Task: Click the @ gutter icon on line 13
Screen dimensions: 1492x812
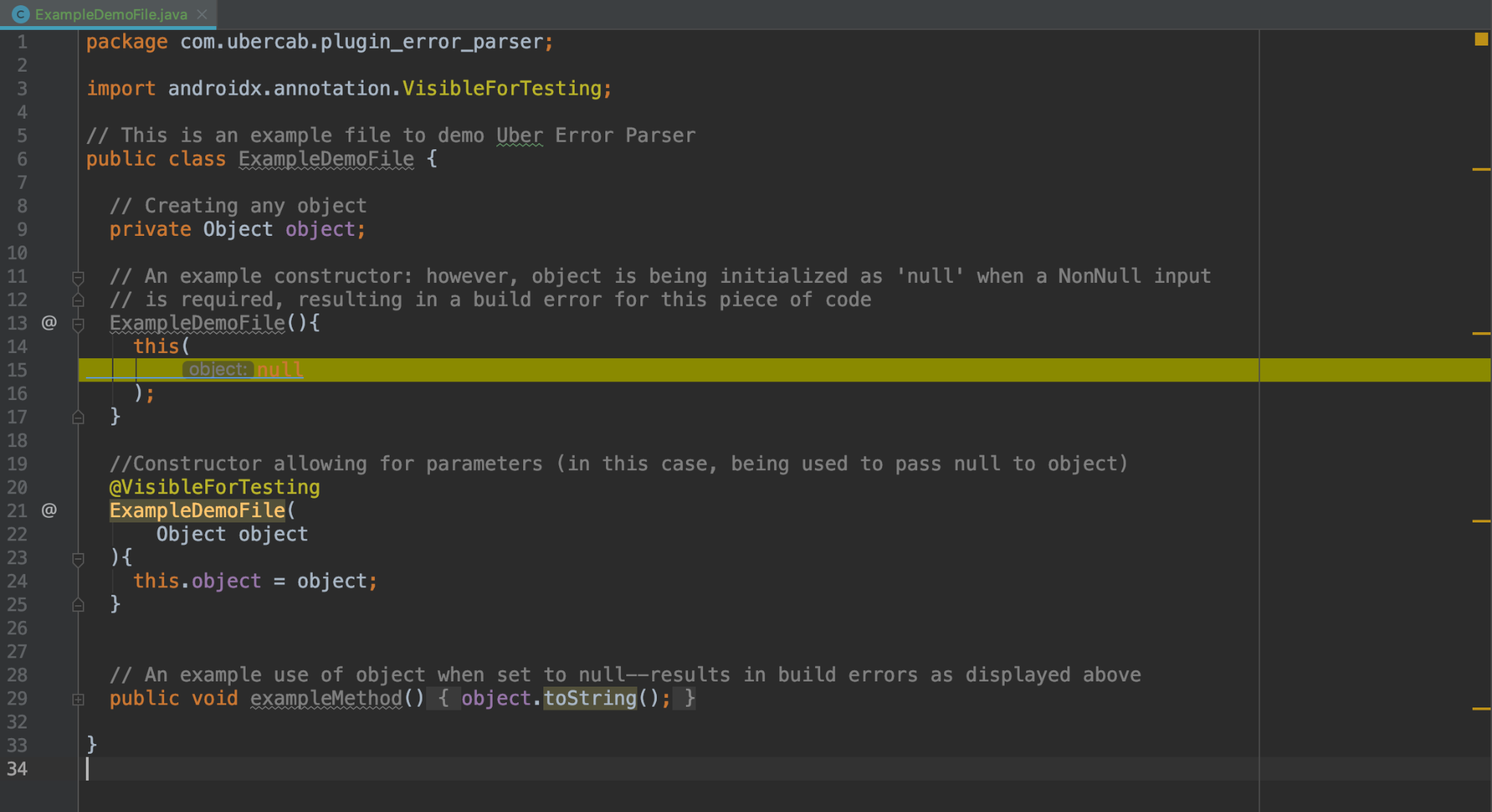Action: tap(49, 322)
